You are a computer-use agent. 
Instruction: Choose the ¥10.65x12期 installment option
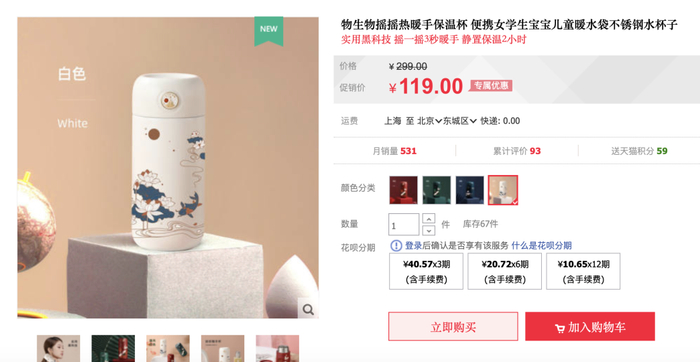click(583, 271)
